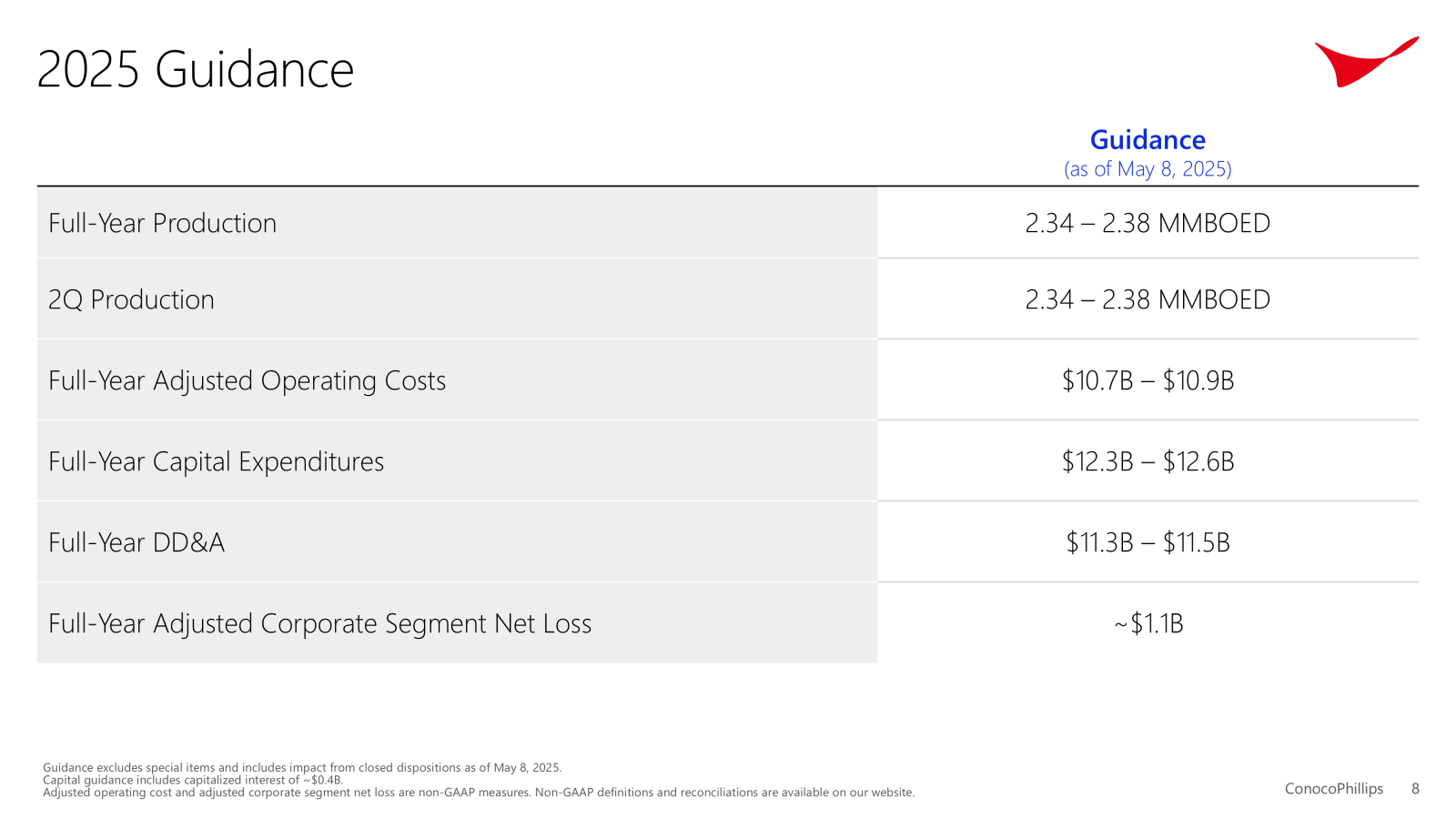Image resolution: width=1456 pixels, height=819 pixels.
Task: Select the $10.7B – $10.9B value
Action: [1148, 380]
